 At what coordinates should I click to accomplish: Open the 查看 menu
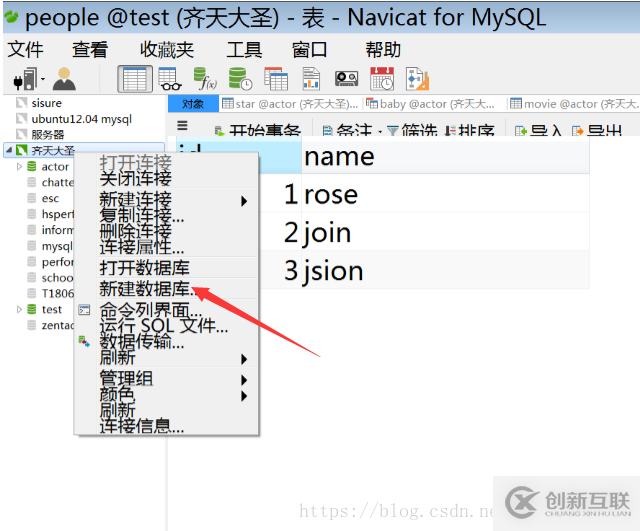pyautogui.click(x=90, y=49)
